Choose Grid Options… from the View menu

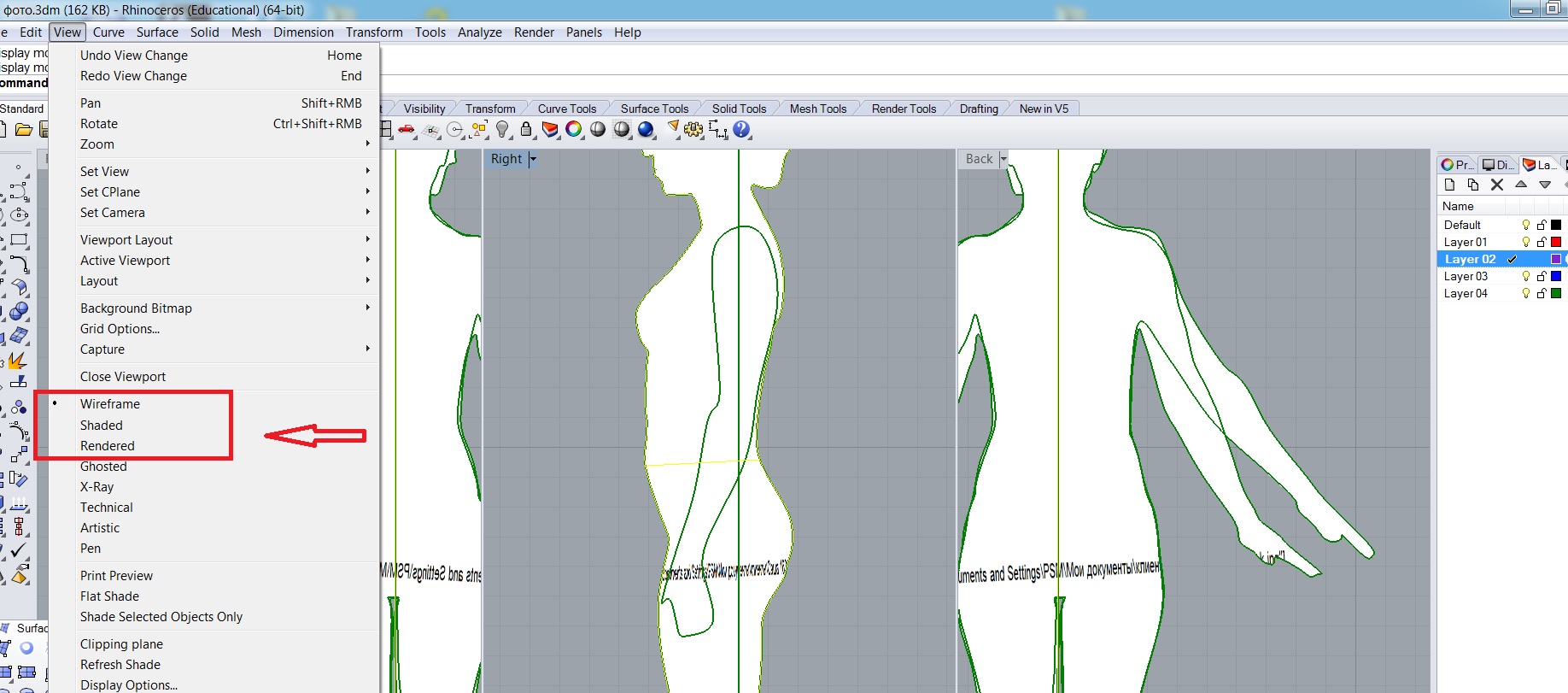(120, 329)
